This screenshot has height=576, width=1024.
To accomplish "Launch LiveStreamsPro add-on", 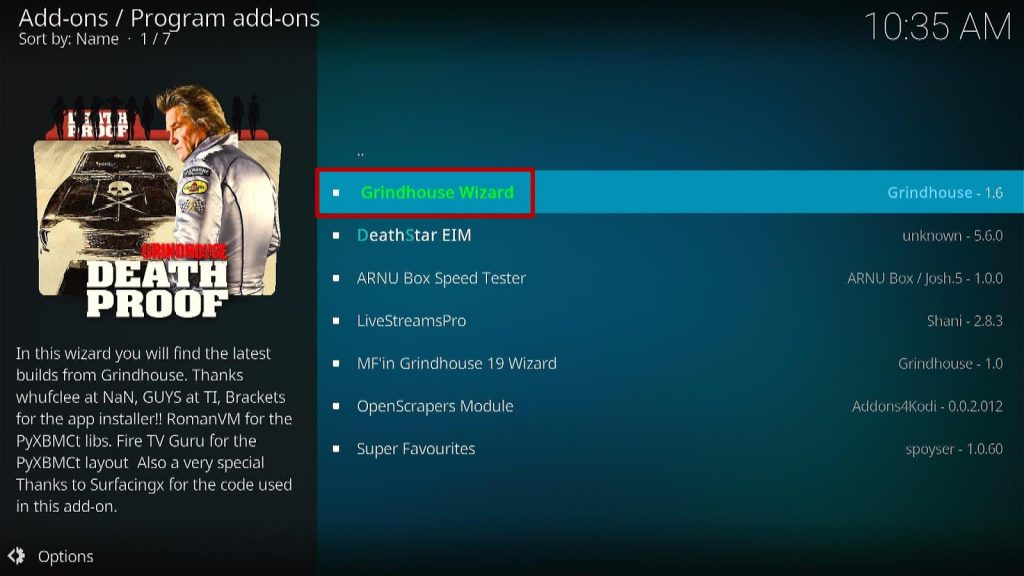I will [670, 321].
